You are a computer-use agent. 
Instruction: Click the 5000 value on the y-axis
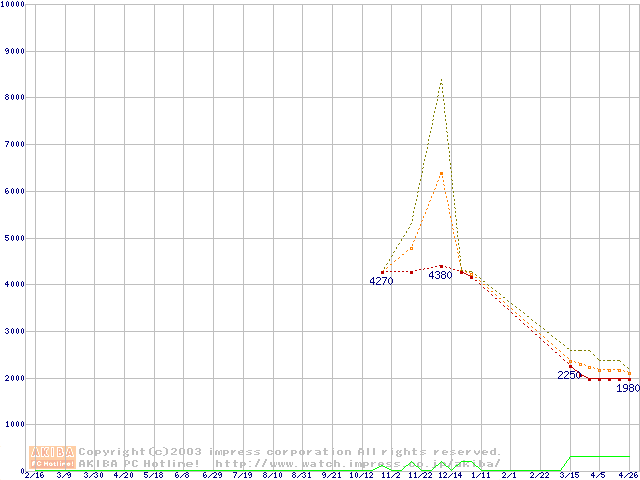14,238
